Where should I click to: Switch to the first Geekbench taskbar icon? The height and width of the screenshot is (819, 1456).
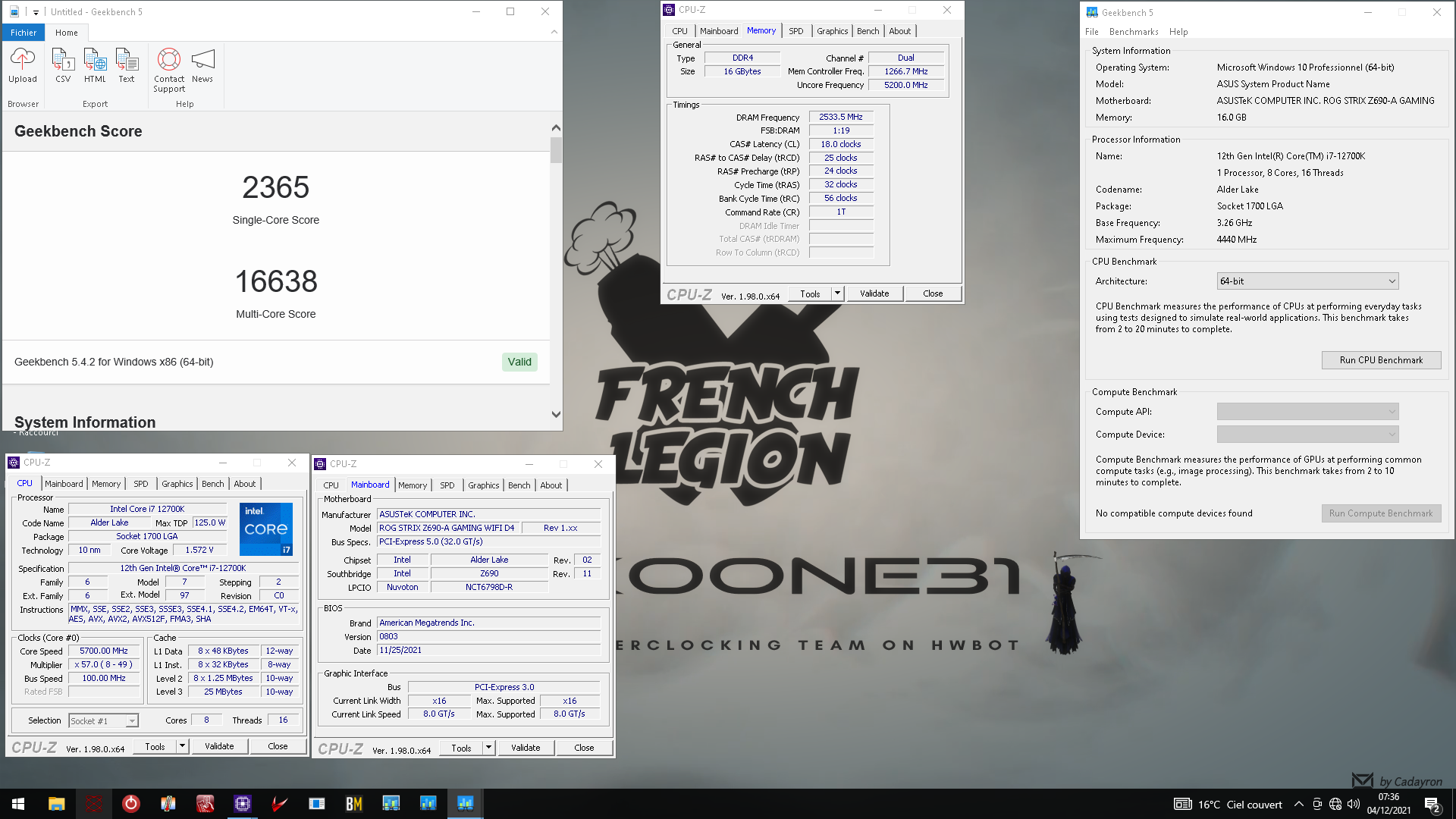(x=391, y=804)
